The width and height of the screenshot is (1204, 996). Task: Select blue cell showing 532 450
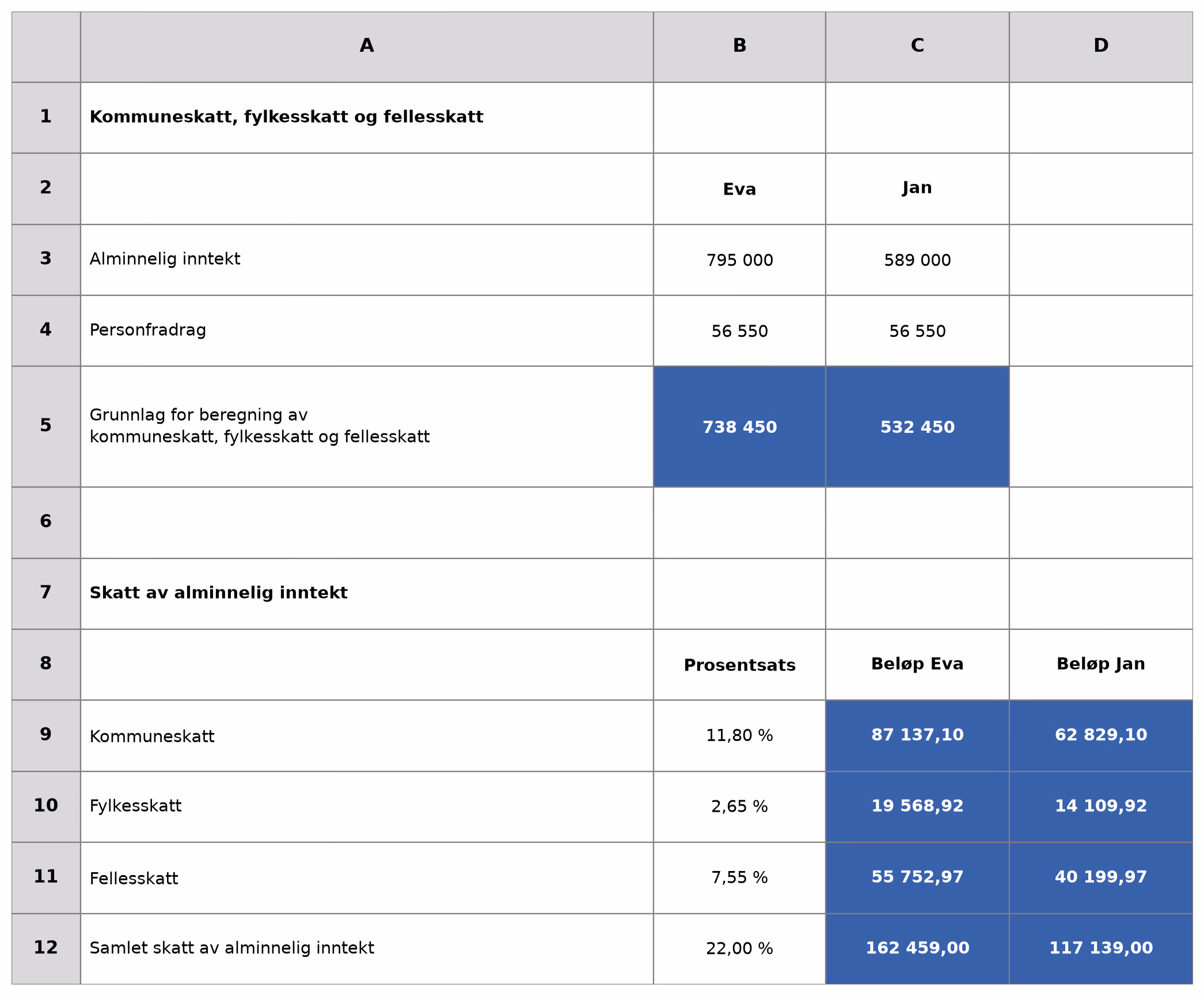(917, 427)
